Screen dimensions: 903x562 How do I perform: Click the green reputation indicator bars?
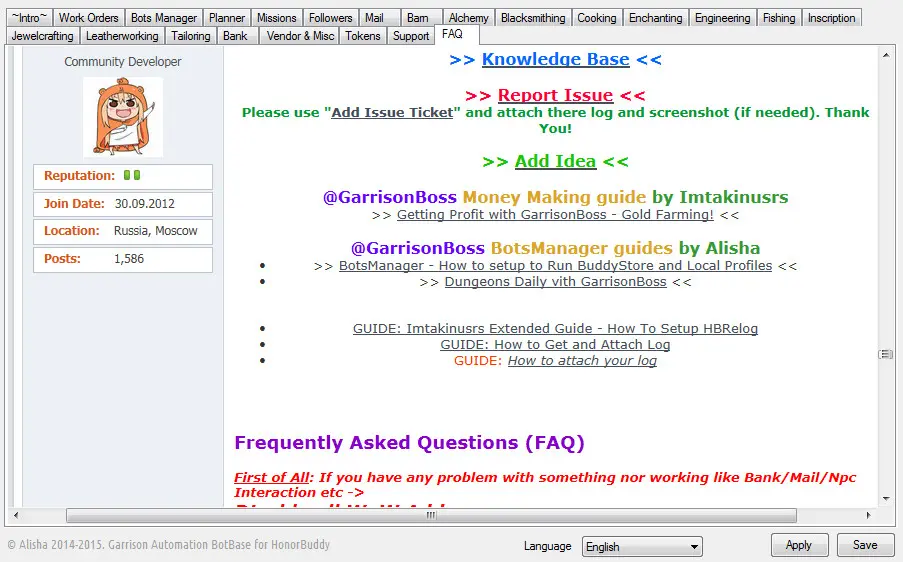tap(132, 175)
